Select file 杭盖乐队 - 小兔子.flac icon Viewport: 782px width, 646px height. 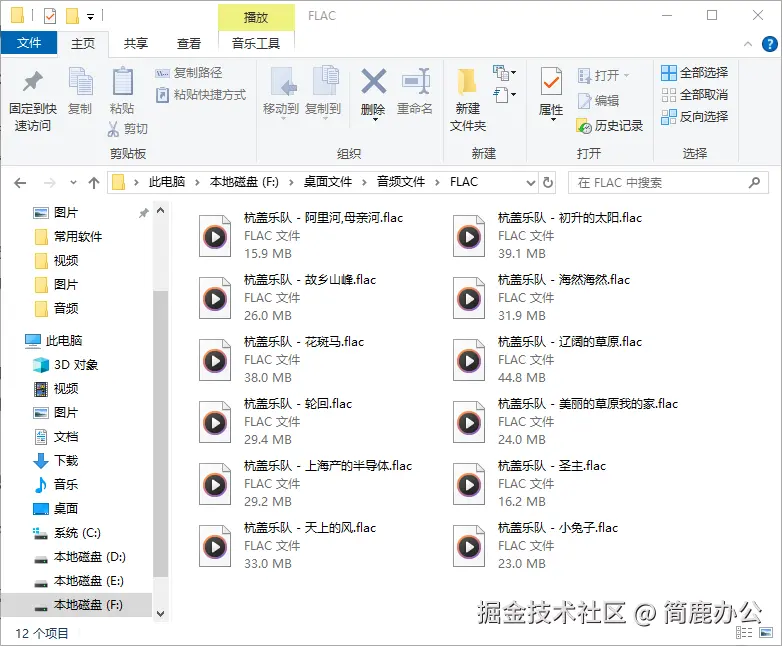469,546
